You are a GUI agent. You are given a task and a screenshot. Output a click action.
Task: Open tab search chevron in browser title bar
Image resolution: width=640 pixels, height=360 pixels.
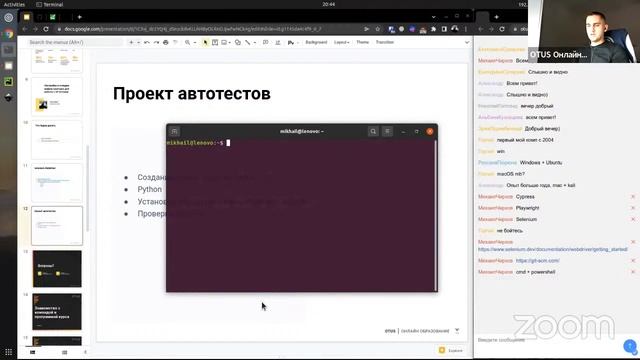point(433,17)
